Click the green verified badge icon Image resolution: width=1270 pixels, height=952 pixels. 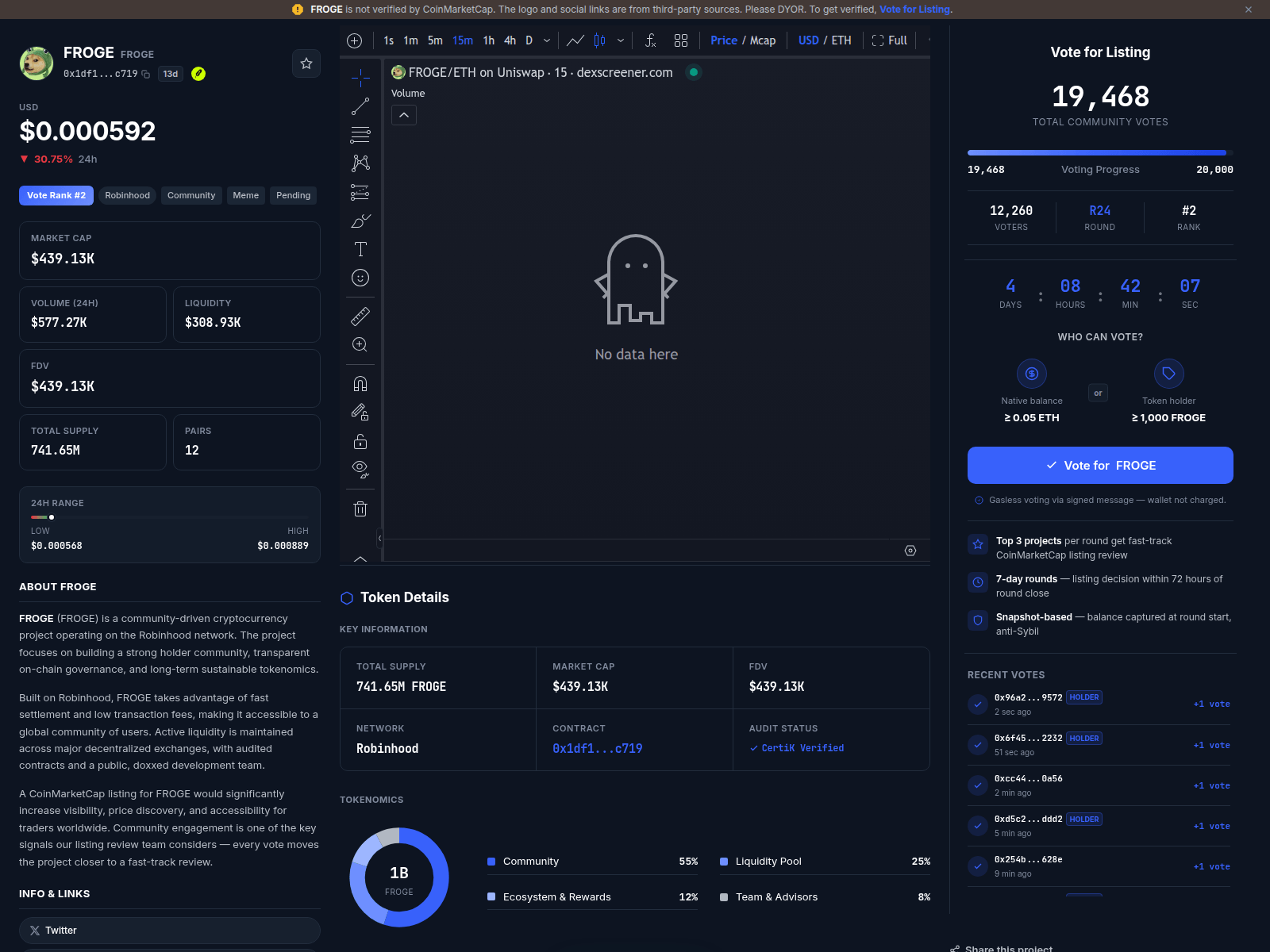point(198,74)
